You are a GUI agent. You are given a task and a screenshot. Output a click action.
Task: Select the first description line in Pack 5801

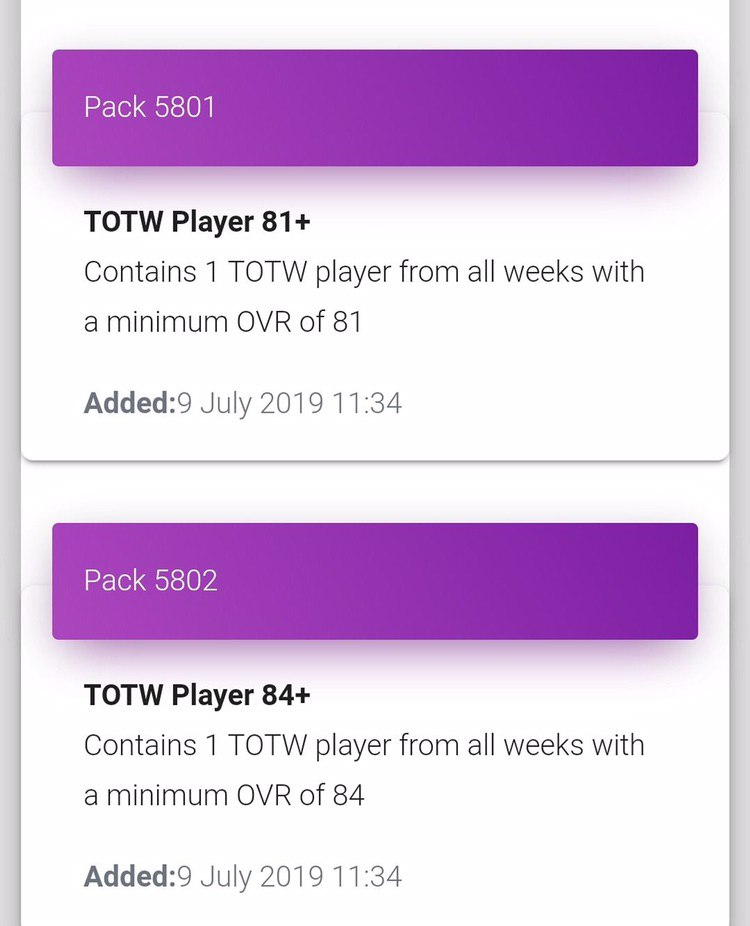click(364, 272)
